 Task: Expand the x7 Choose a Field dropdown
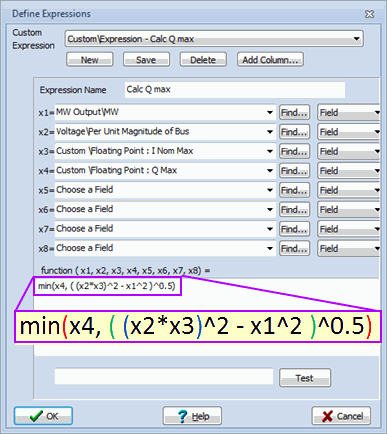click(x=270, y=229)
